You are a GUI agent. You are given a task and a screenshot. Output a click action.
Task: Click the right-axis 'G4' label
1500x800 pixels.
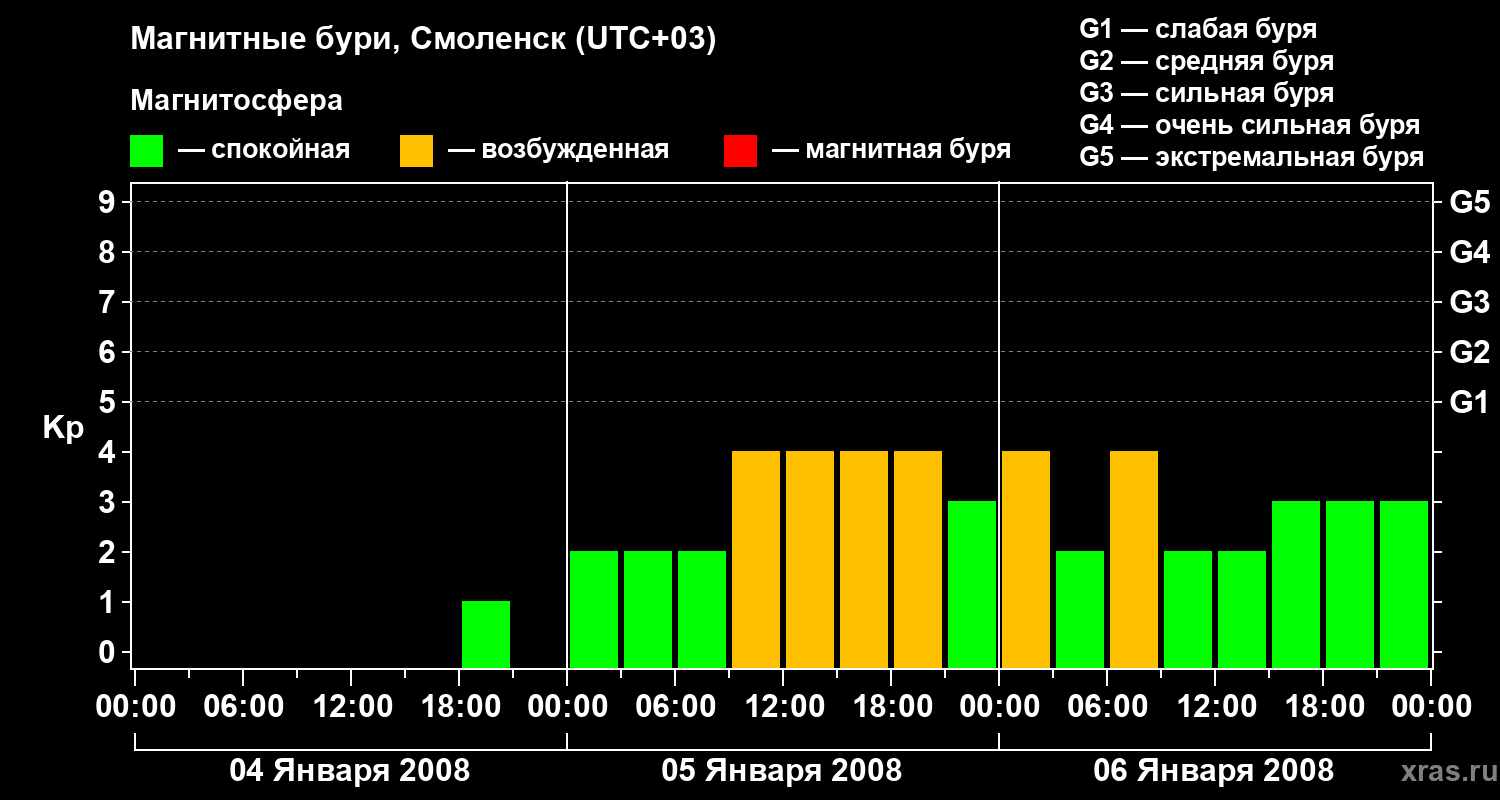pyautogui.click(x=1470, y=252)
